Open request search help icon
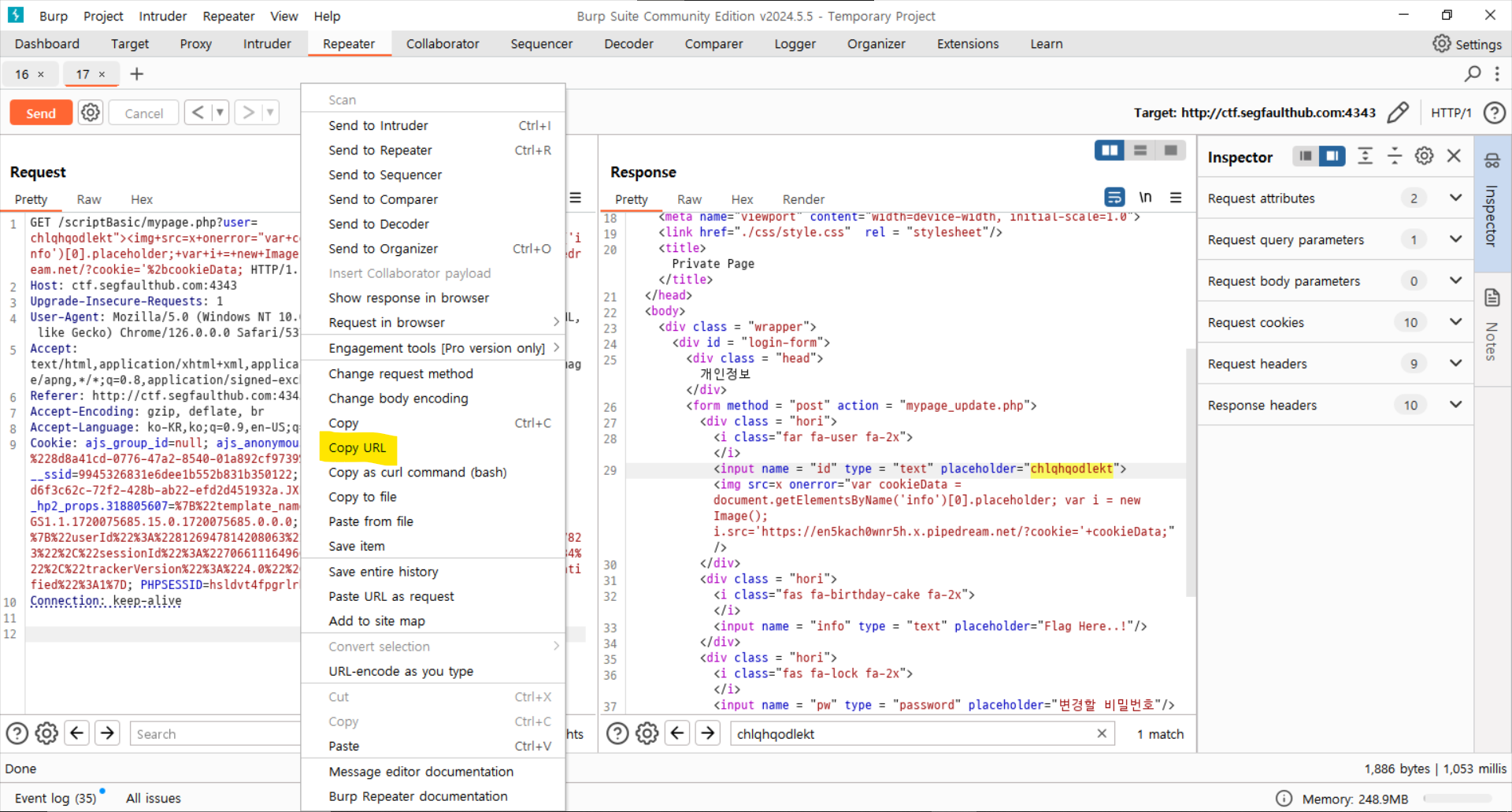1512x812 pixels. point(17,733)
